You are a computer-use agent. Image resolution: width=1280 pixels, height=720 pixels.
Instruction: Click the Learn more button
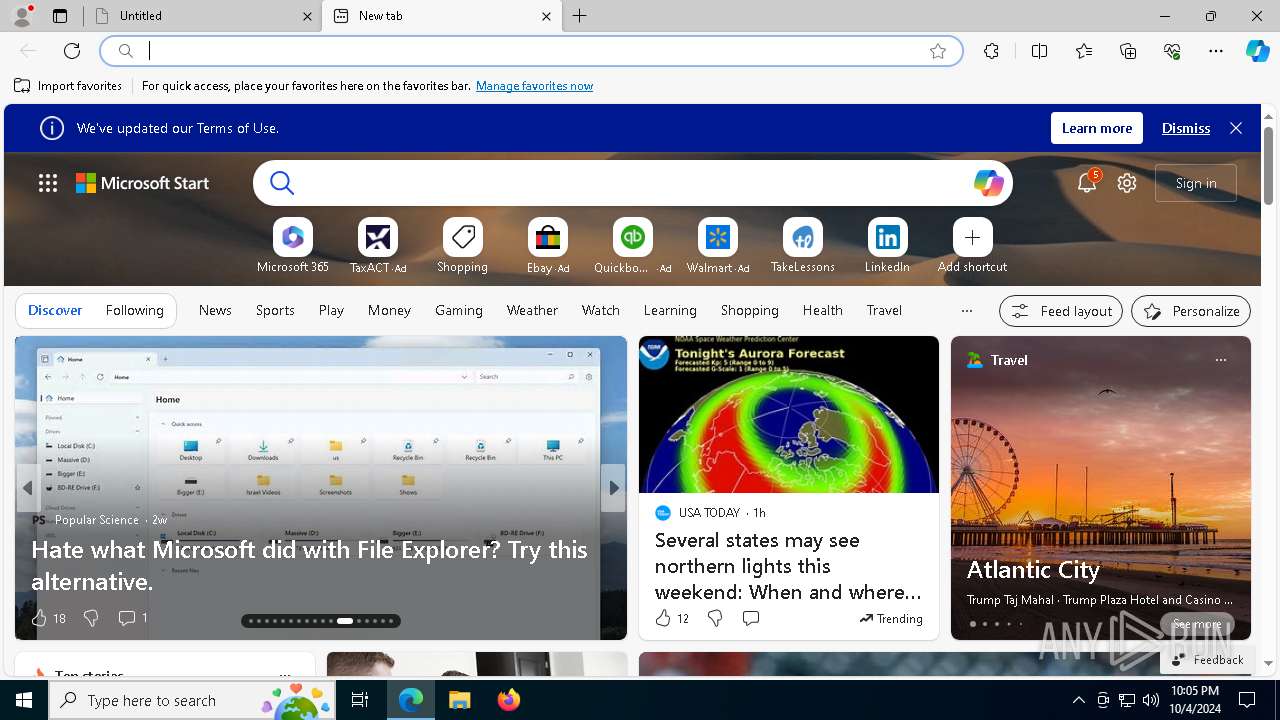[1097, 128]
